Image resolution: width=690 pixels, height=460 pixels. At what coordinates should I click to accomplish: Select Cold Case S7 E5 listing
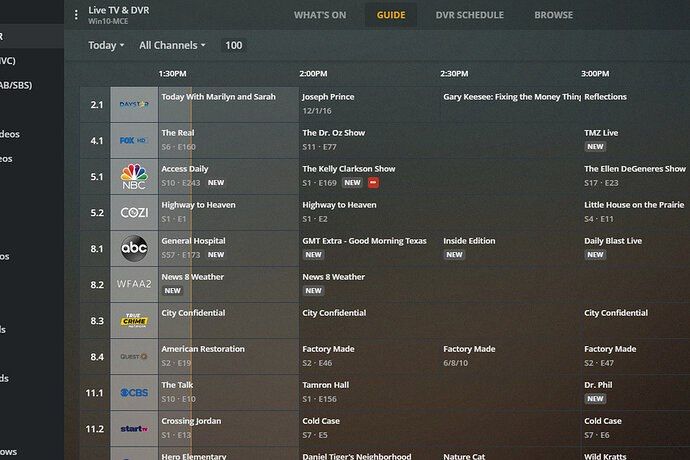440,429
